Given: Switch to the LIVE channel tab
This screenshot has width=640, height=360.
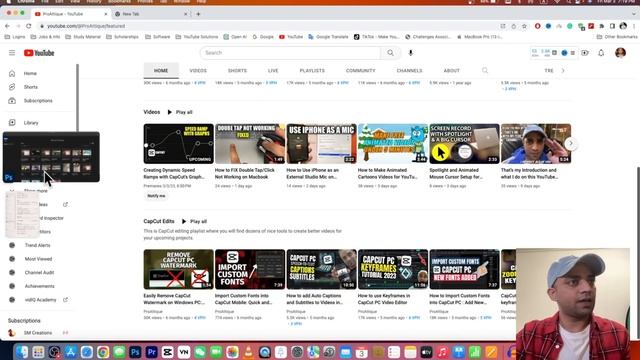Looking at the screenshot, I should pos(273,71).
